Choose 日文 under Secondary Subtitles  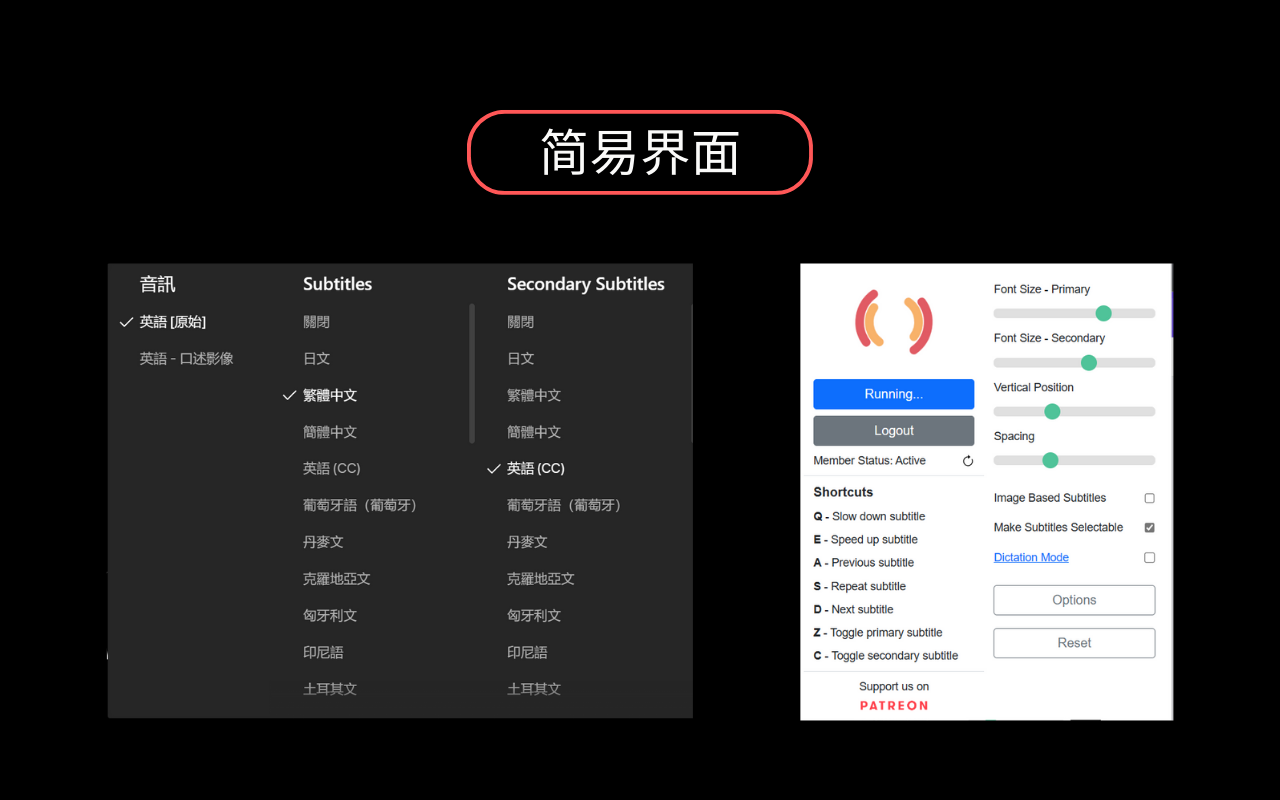point(520,358)
